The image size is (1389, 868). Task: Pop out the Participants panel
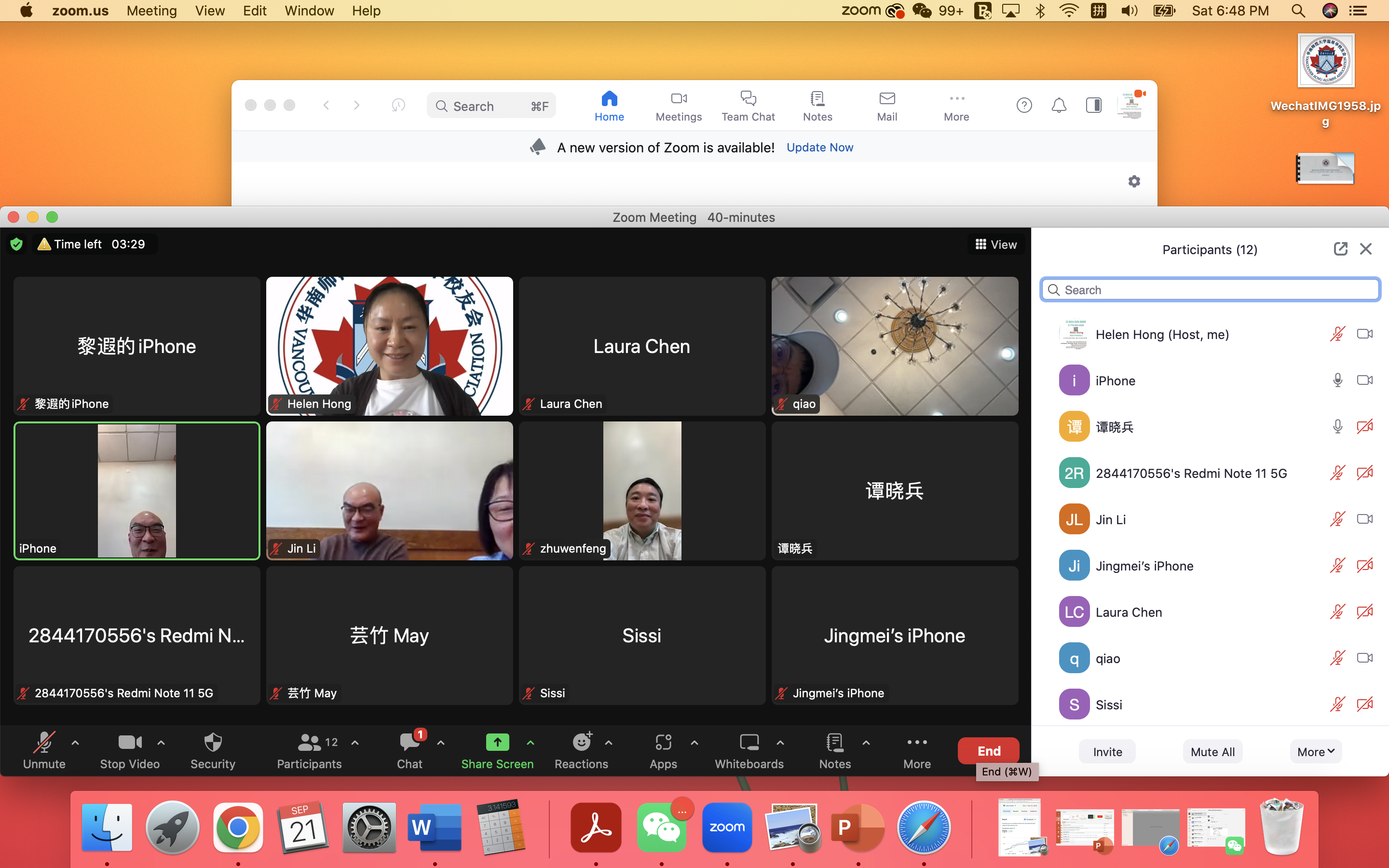(1340, 249)
